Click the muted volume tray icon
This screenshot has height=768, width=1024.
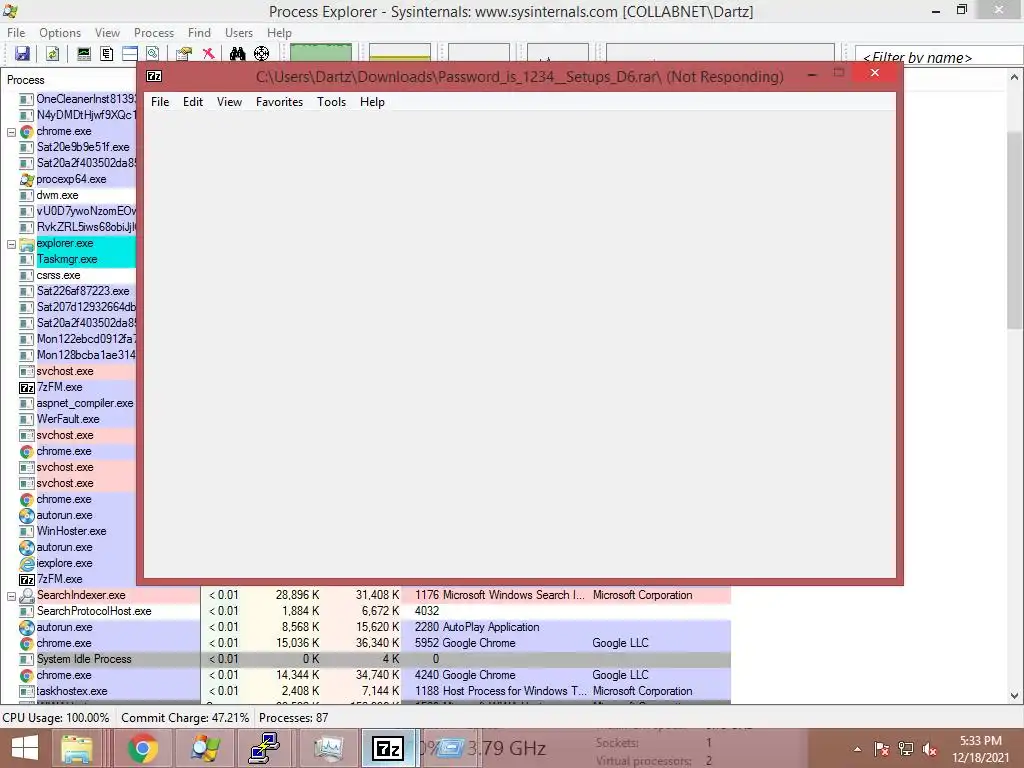click(929, 750)
